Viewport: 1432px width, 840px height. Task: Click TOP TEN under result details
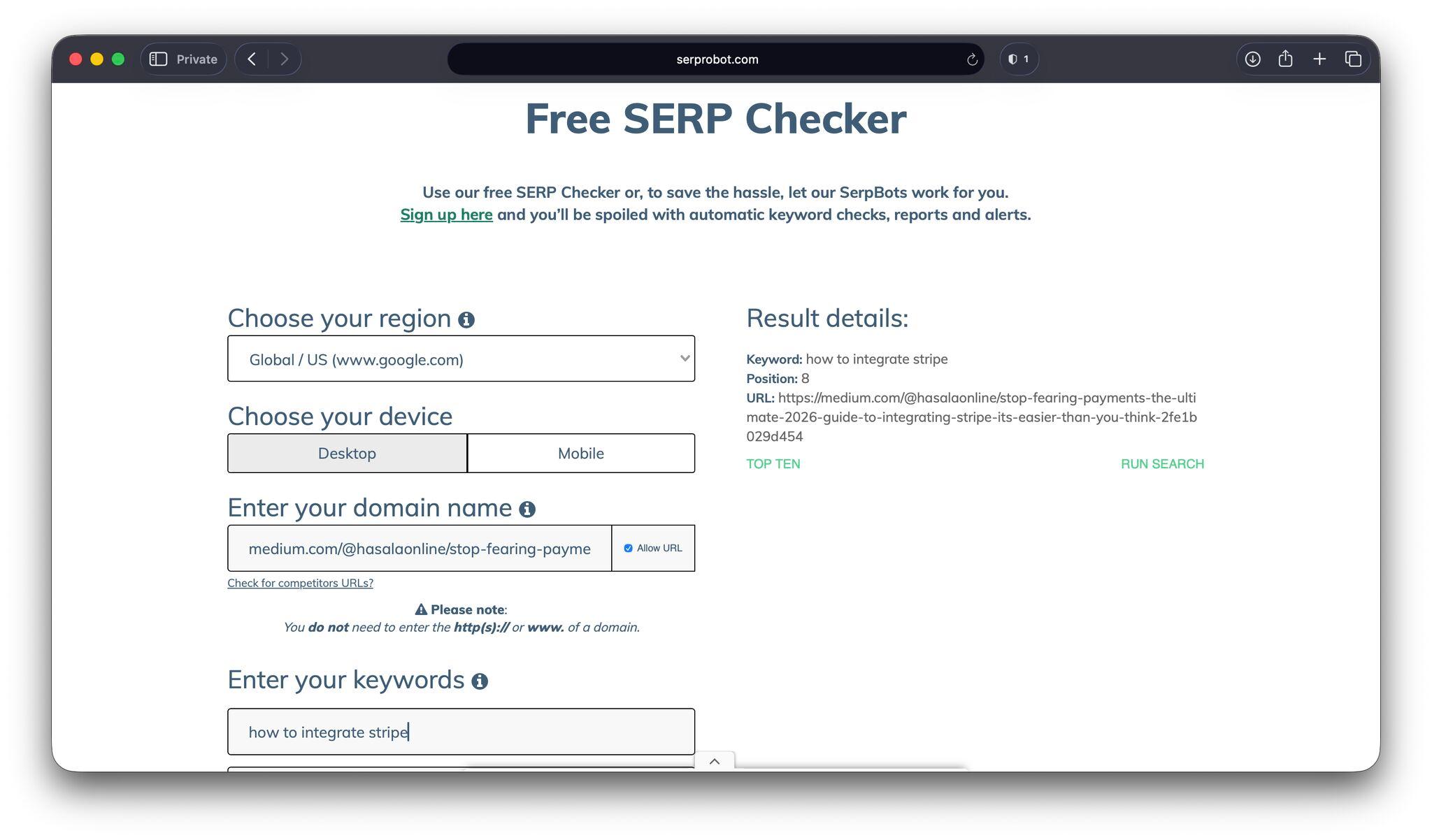tap(773, 464)
